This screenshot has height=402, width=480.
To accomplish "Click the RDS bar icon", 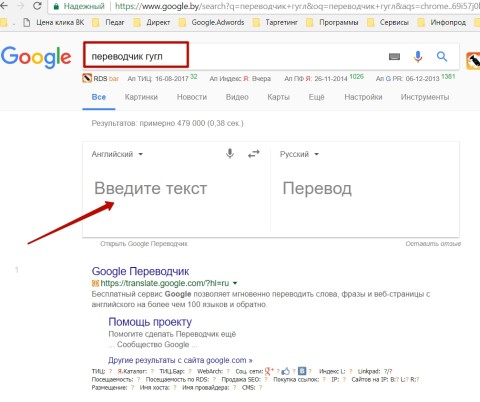I will (x=87, y=78).
